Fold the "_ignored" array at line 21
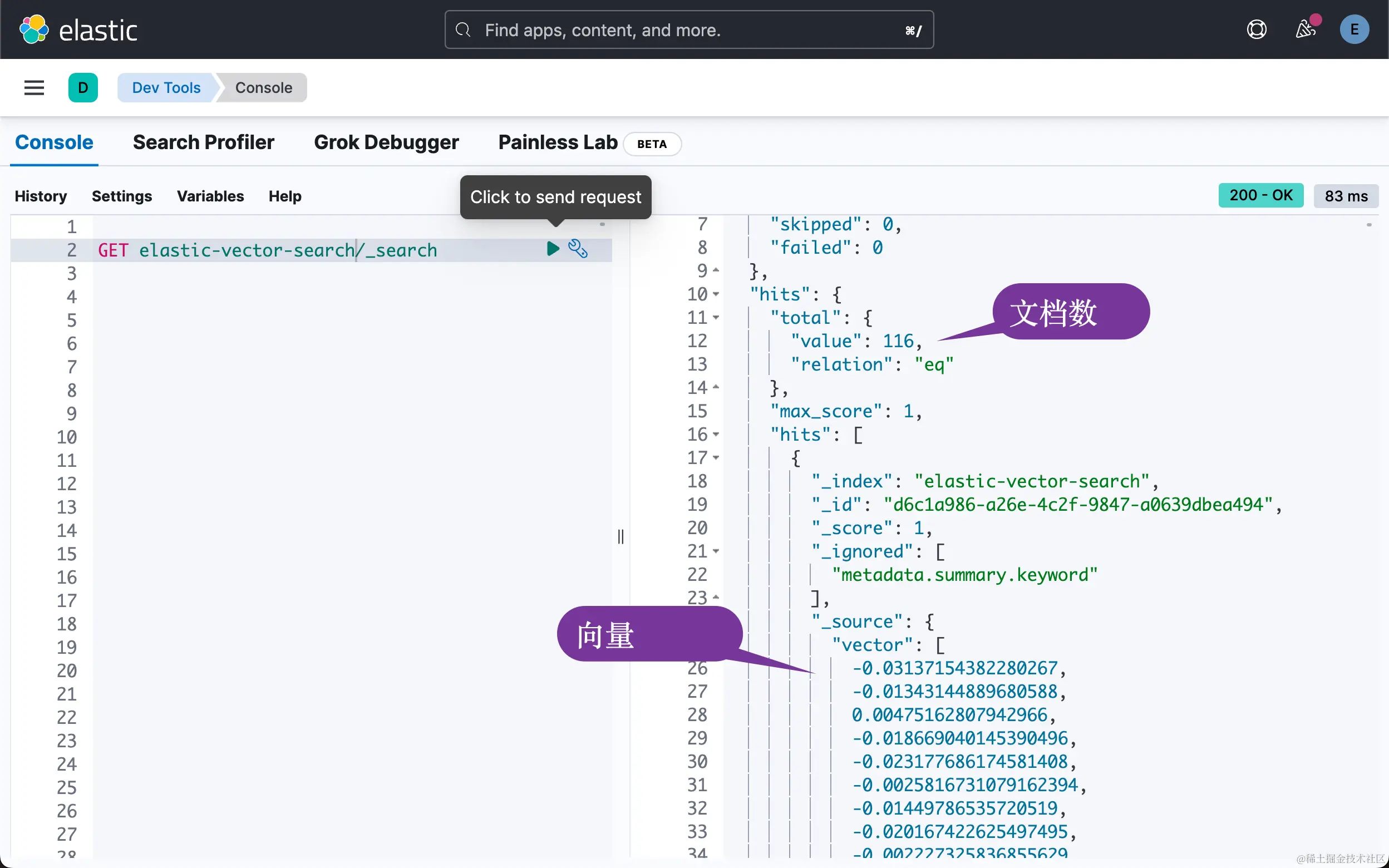This screenshot has width=1389, height=868. pyautogui.click(x=716, y=551)
